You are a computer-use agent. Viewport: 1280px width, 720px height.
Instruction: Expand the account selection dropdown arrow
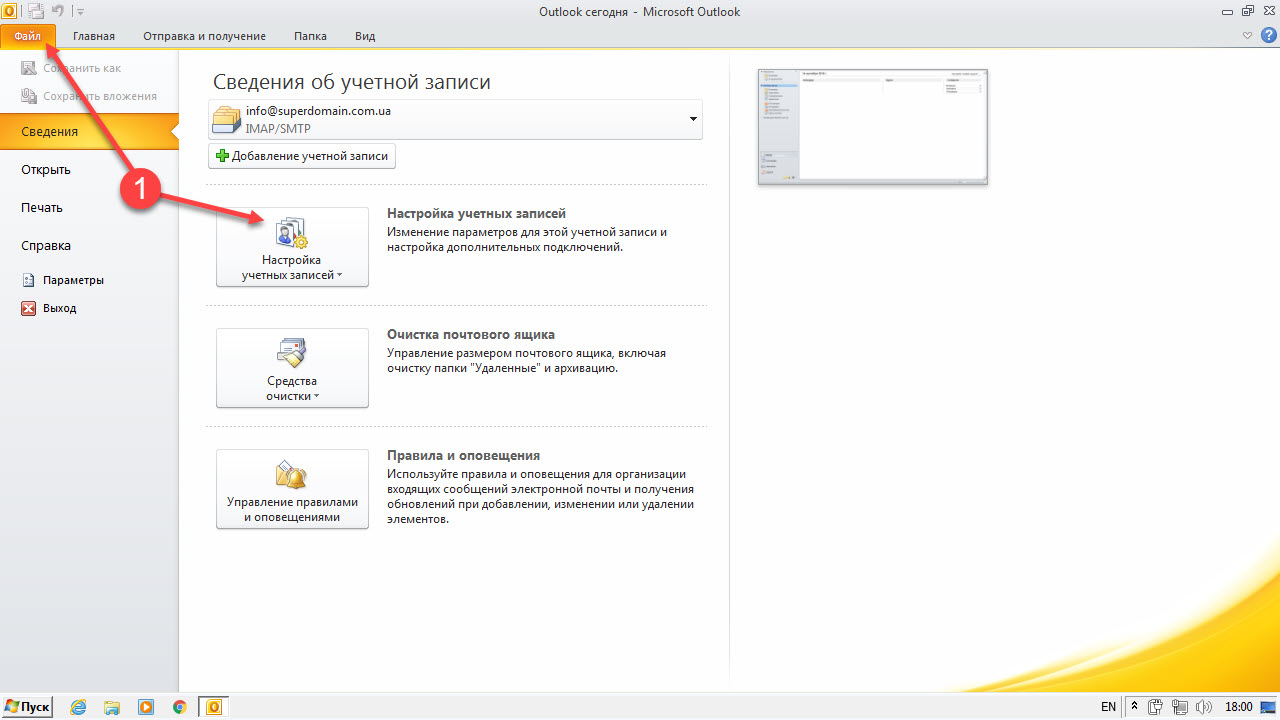[693, 120]
